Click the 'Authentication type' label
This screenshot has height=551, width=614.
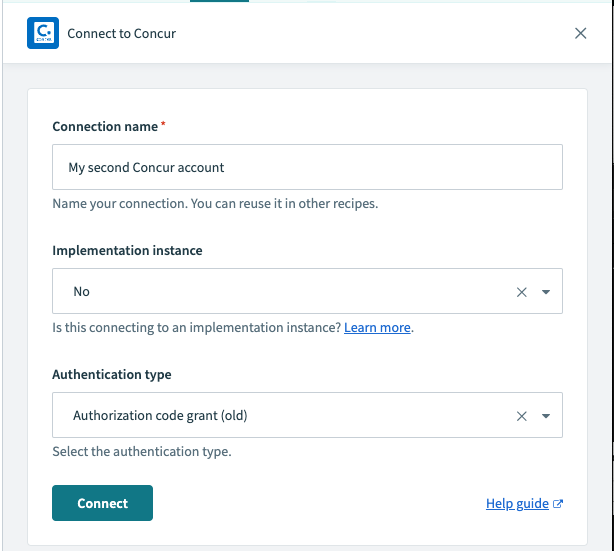(112, 375)
